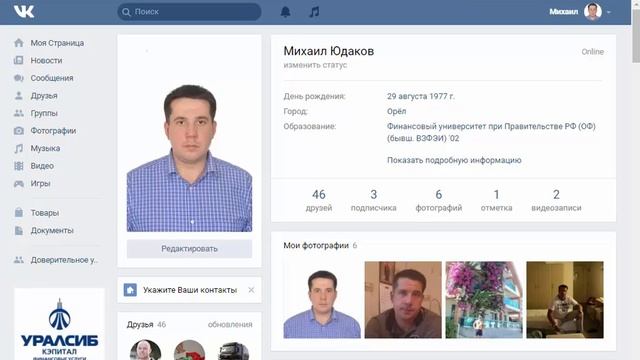Click the home icon beside Моя Страница
This screenshot has height=360, width=640.
[x=19, y=43]
